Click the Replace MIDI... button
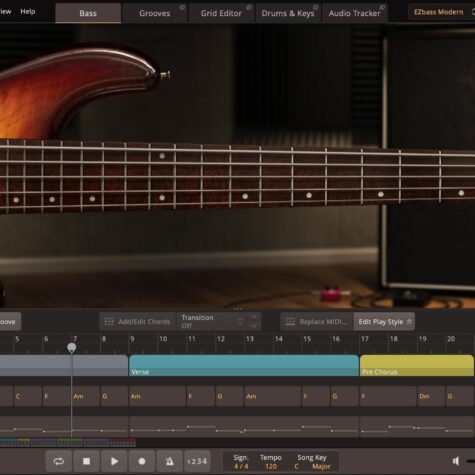475x475 pixels. [x=316, y=322]
